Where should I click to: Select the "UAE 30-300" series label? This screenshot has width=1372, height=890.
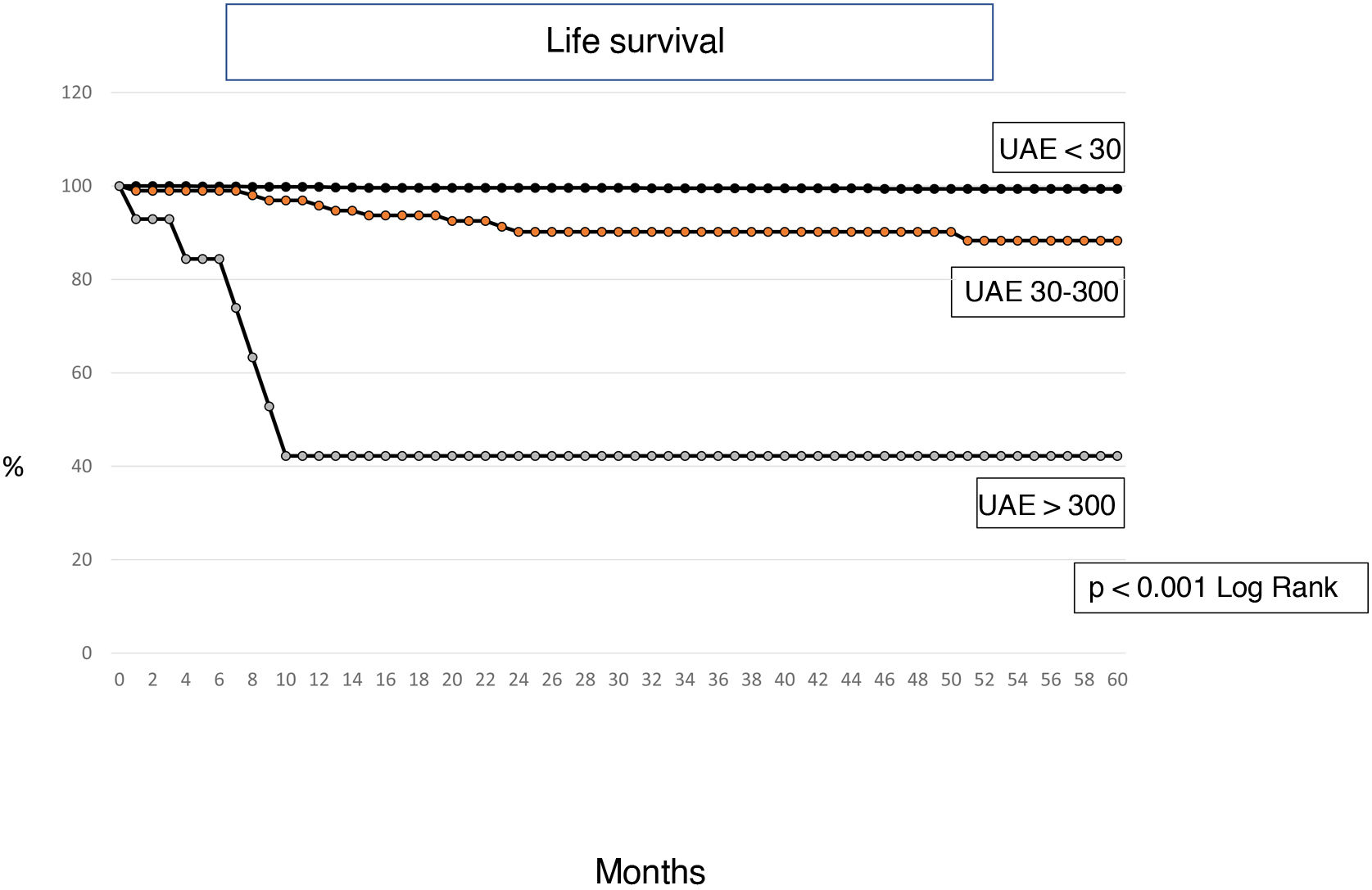point(1038,292)
